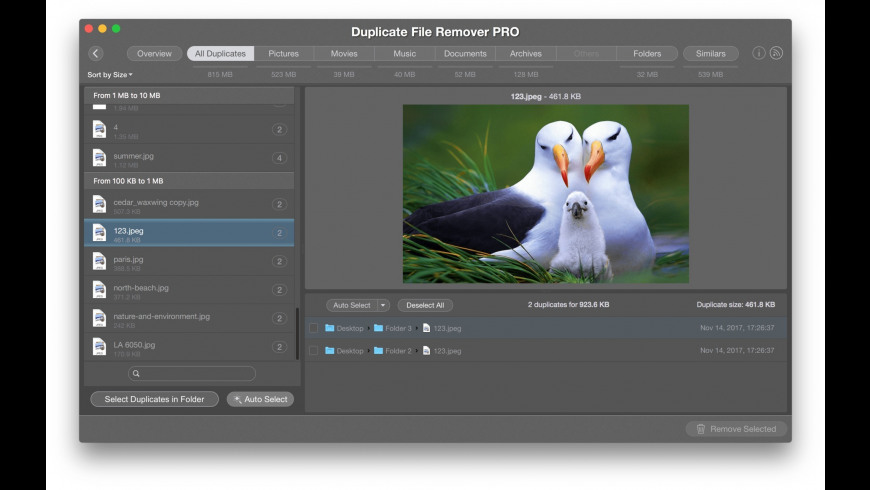Open the Similars tab
This screenshot has height=490, width=870.
click(x=711, y=54)
